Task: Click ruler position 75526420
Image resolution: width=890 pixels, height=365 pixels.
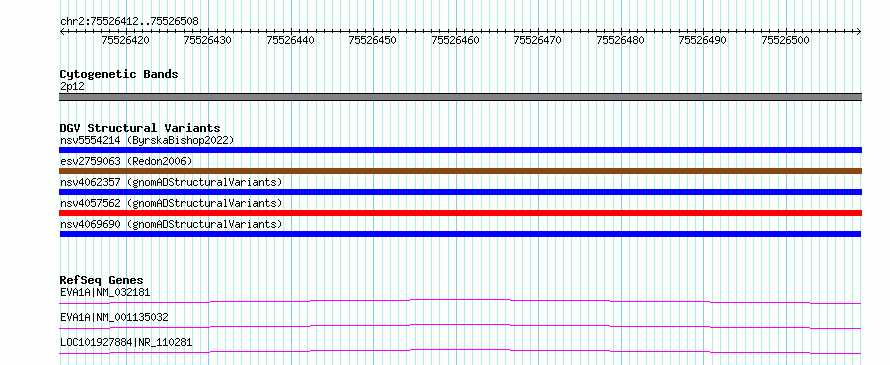Action: 125,41
